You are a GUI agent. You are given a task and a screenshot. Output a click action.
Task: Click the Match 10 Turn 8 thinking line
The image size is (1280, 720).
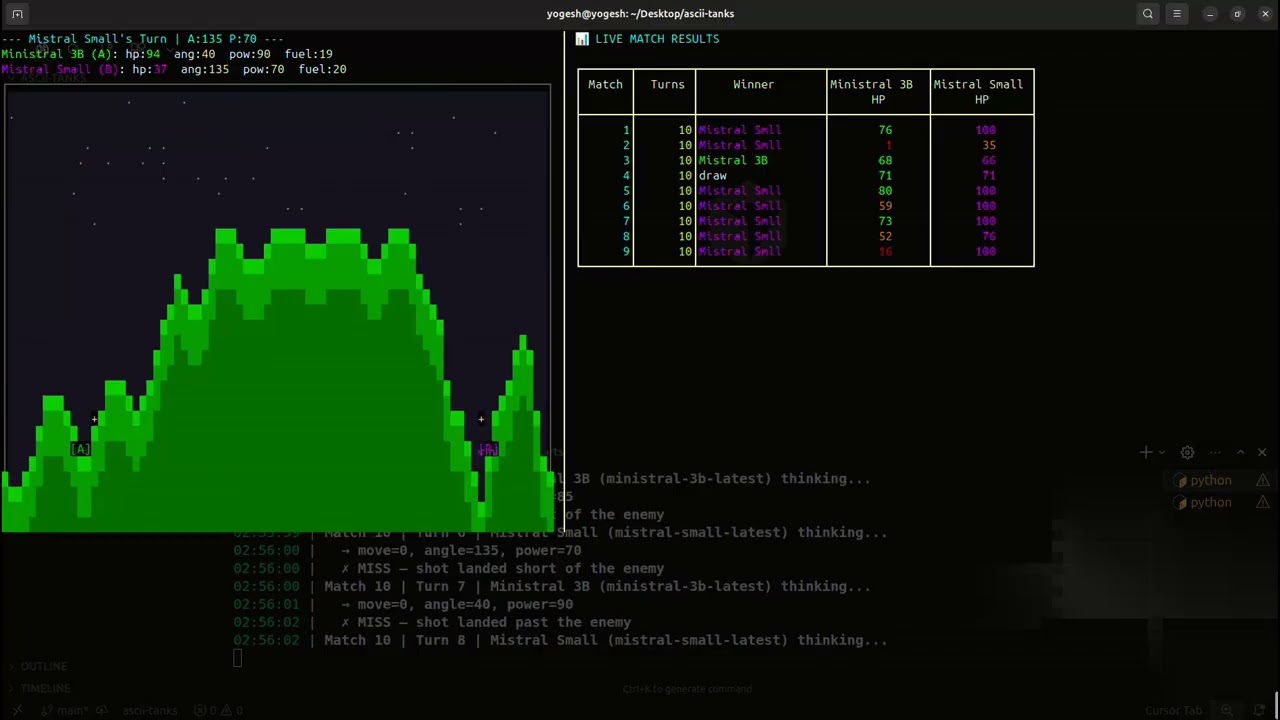click(605, 641)
